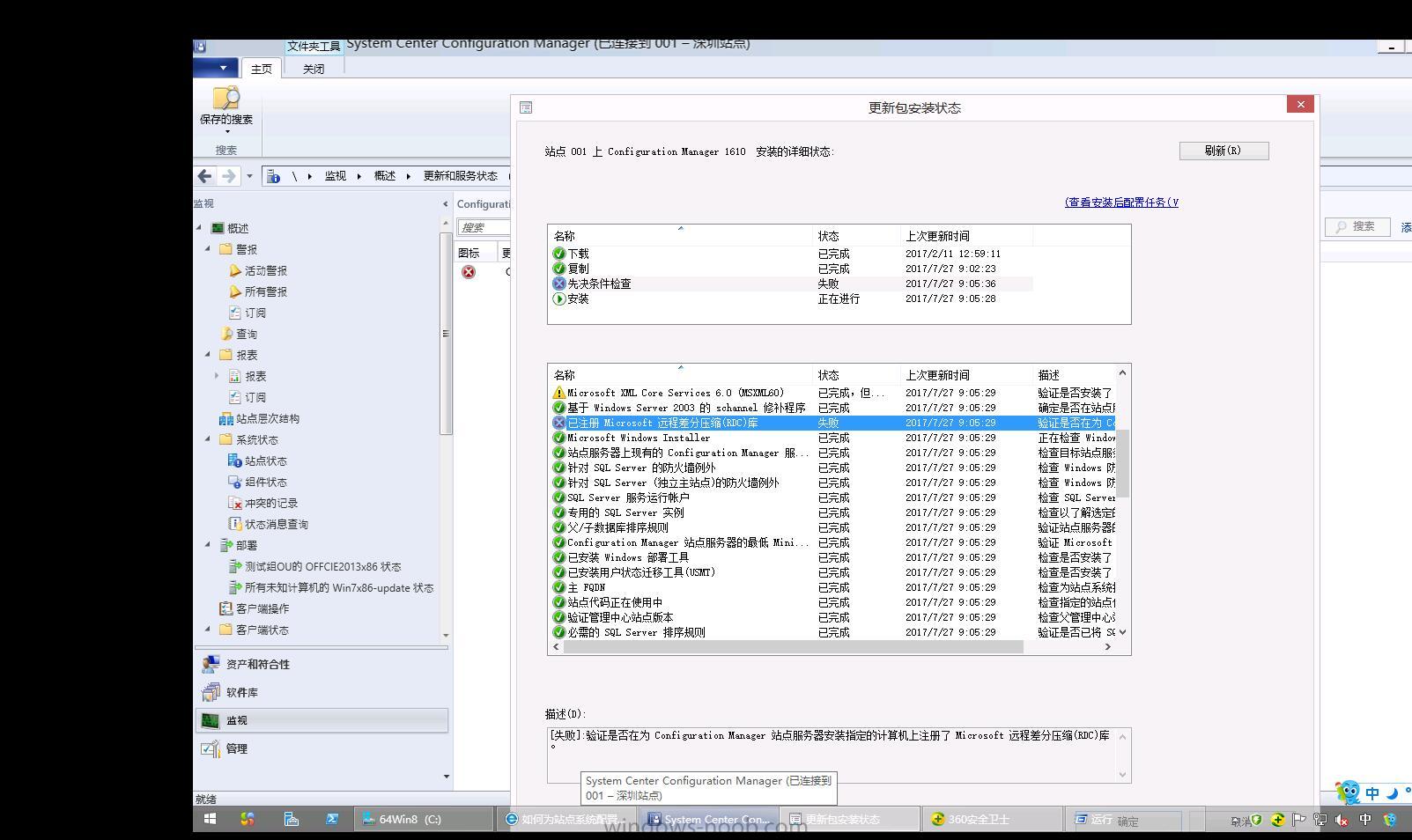Click the failed icon on RDC库 row

tap(558, 423)
